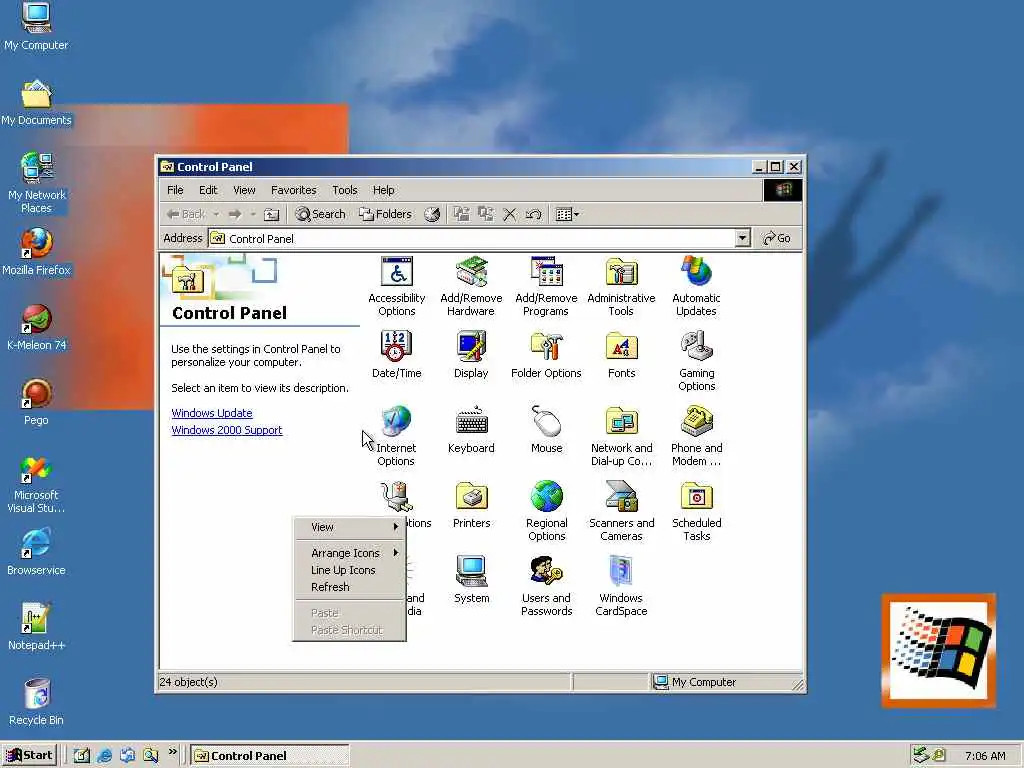Expand the Quick Launch chevron on taskbar
This screenshot has height=768, width=1024.
pyautogui.click(x=172, y=752)
